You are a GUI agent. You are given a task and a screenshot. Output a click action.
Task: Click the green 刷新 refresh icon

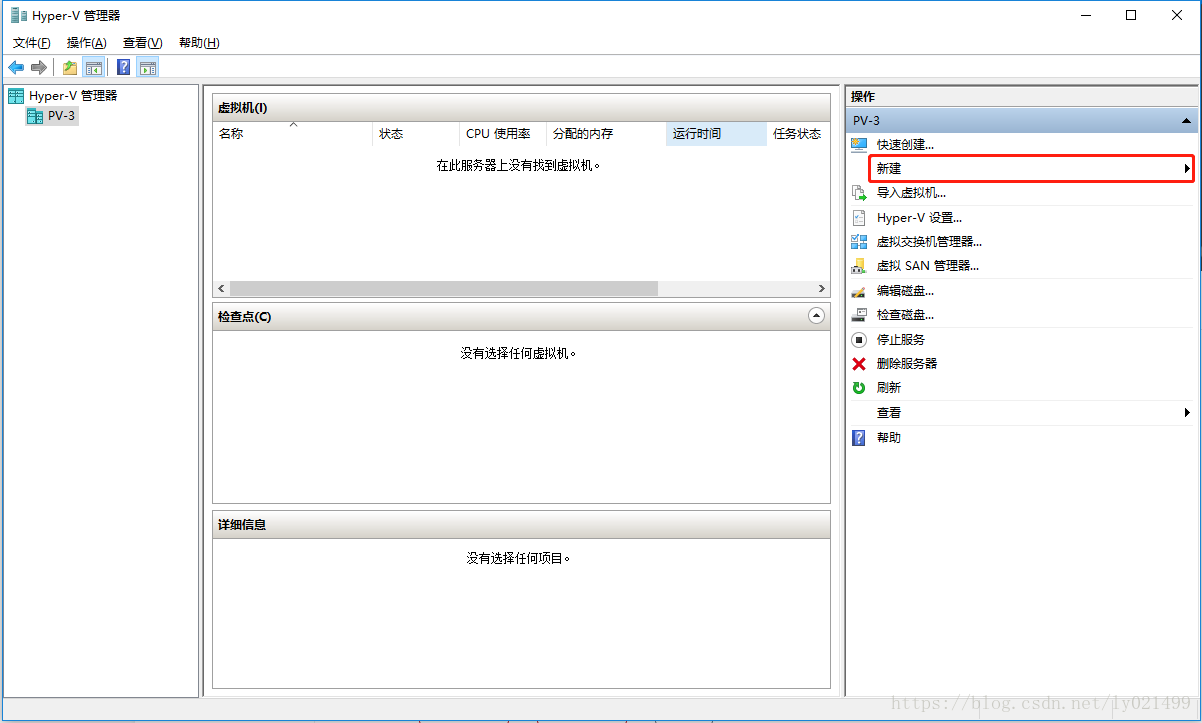(858, 387)
